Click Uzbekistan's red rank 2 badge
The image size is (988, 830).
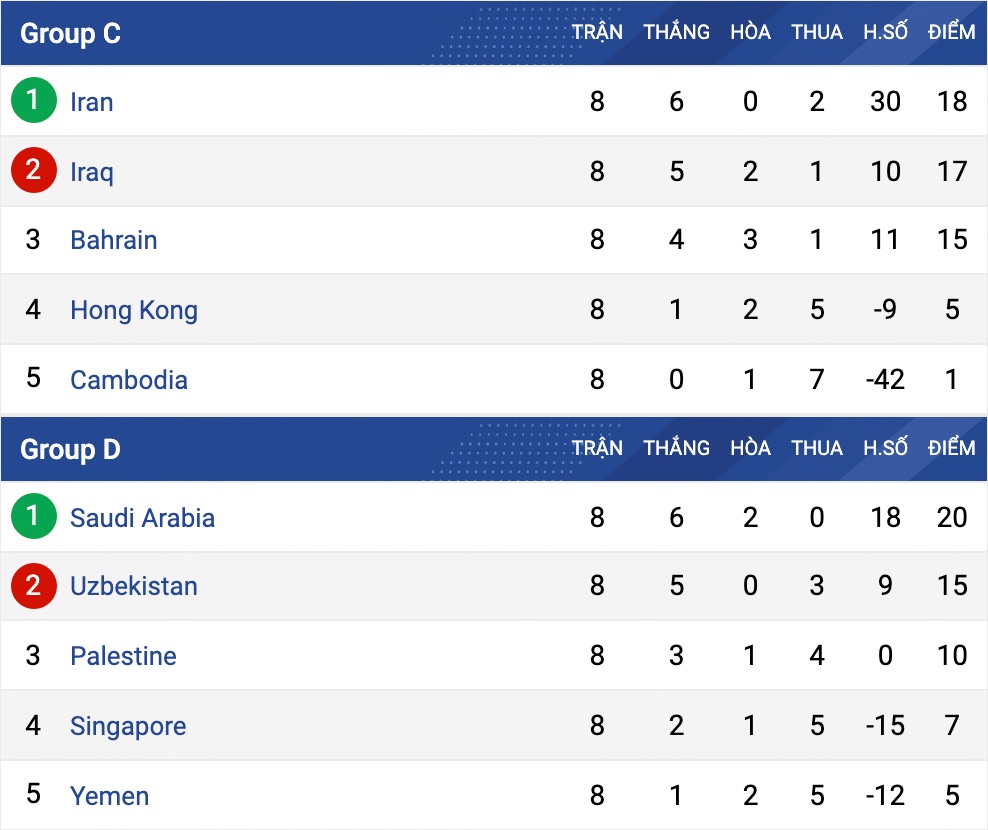coord(34,586)
